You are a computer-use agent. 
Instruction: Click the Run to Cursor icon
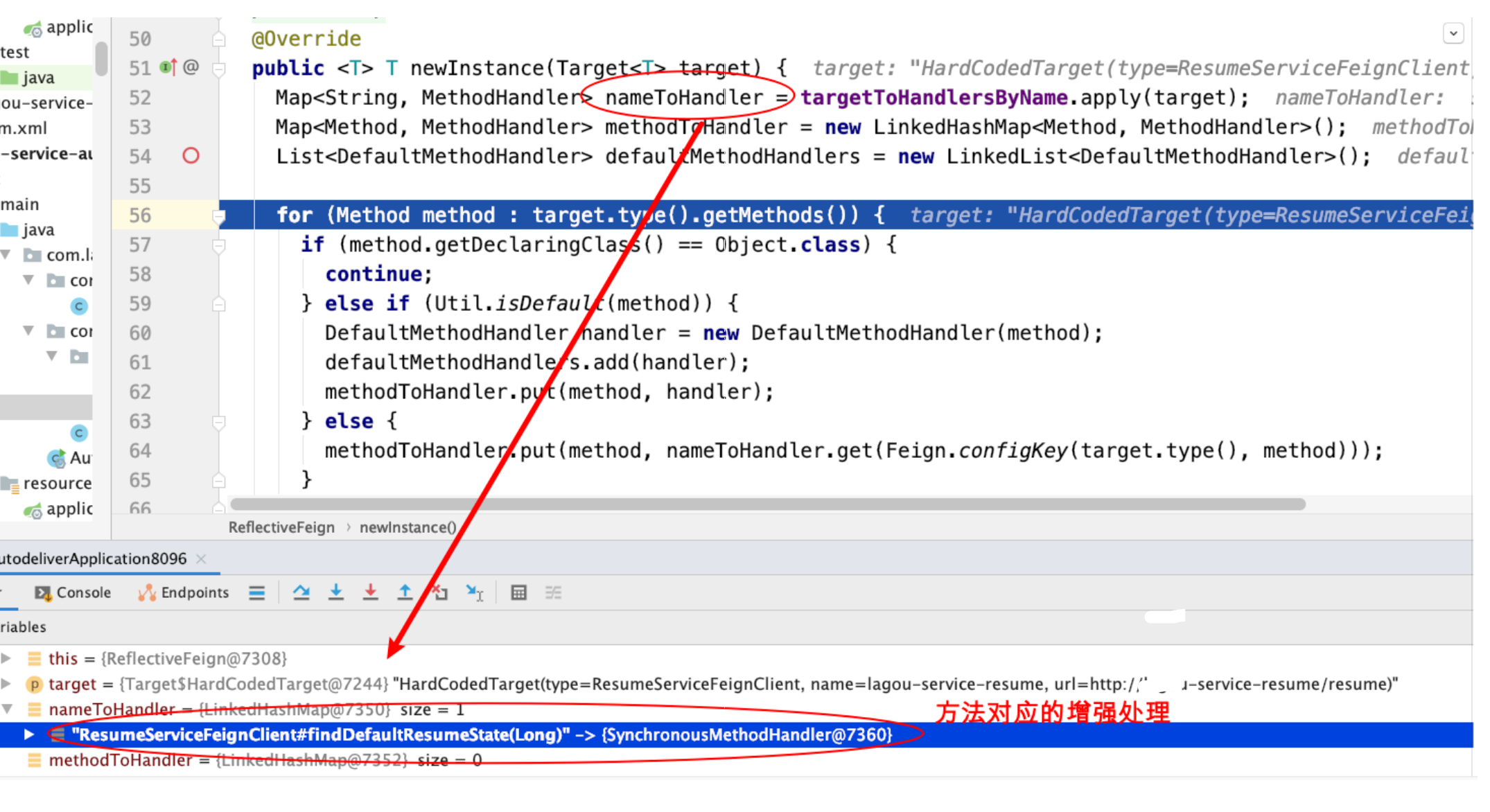coord(475,592)
